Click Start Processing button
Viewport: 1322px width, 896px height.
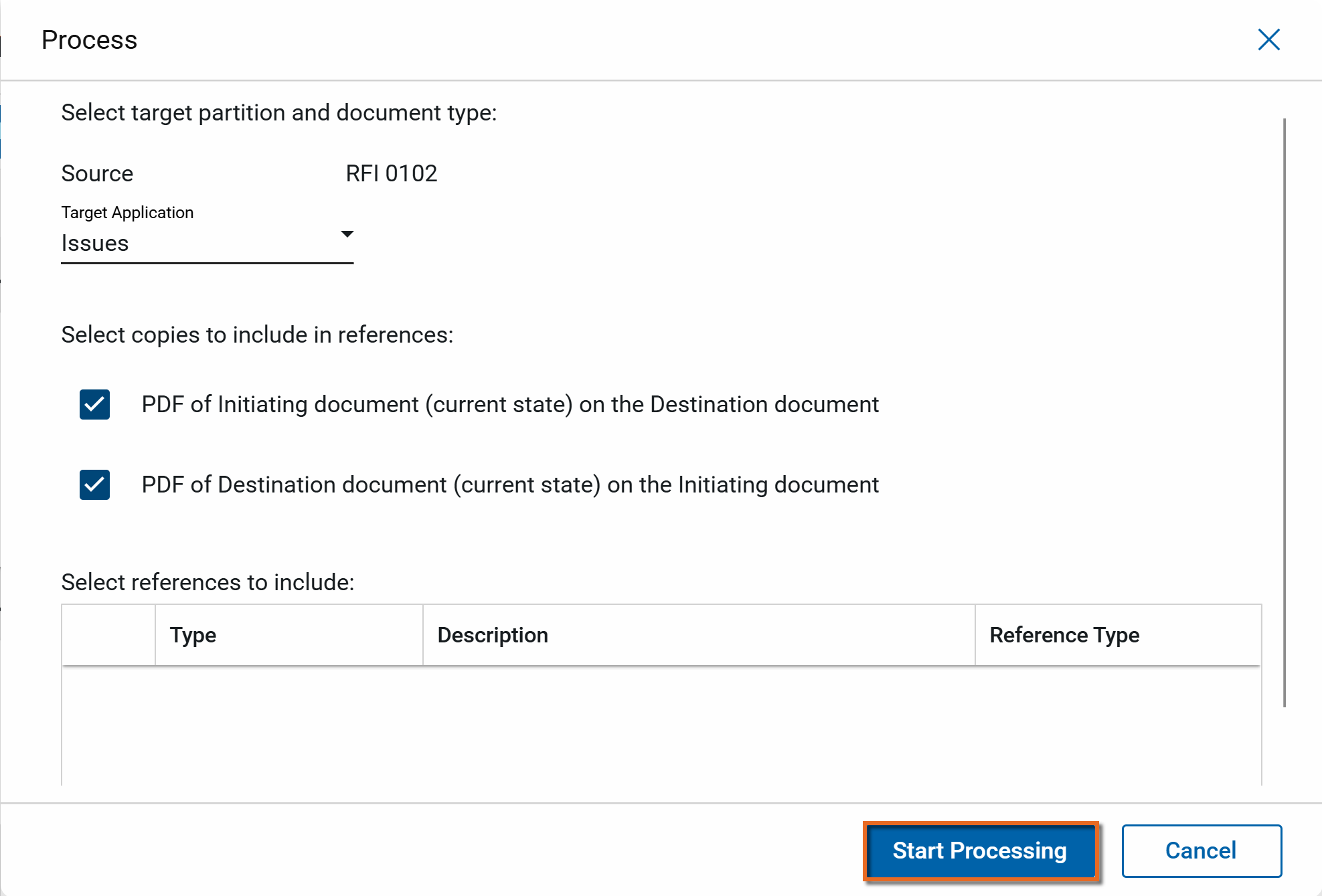(980, 850)
